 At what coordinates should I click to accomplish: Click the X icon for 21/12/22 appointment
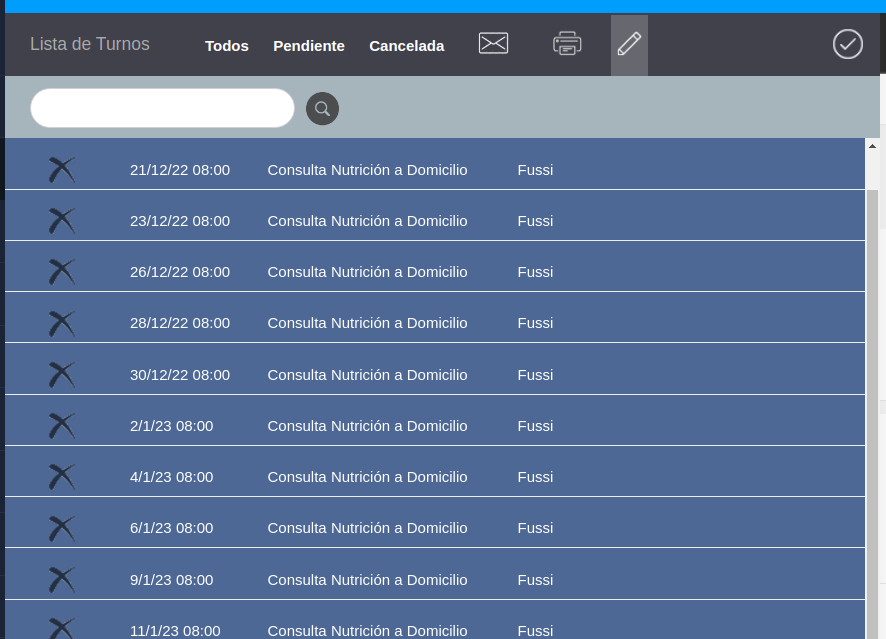(62, 170)
